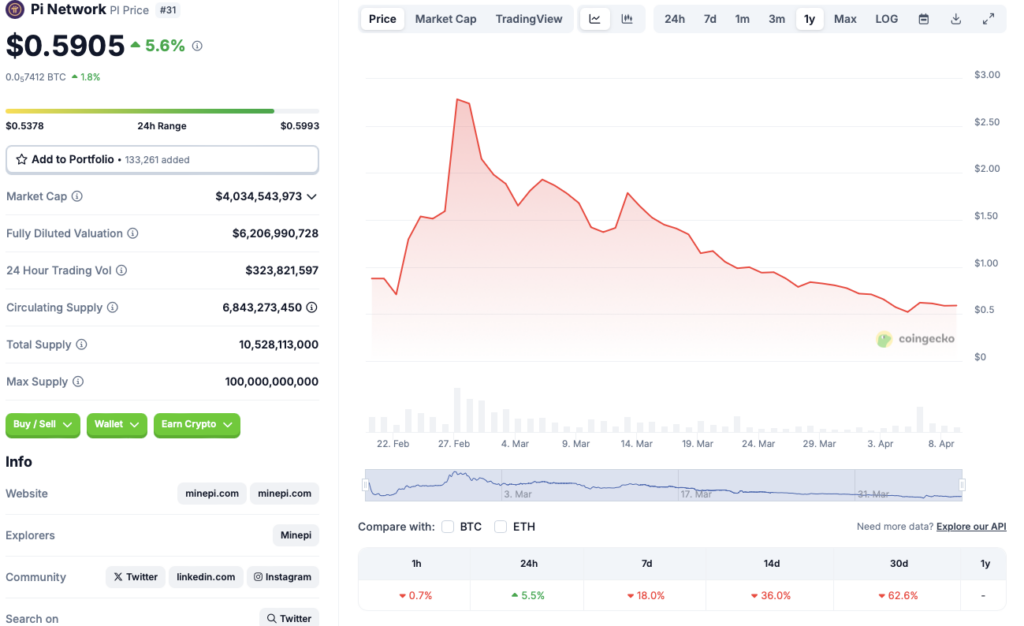This screenshot has height=626, width=1024.
Task: Expand Market Cap details chevron
Action: tap(312, 196)
